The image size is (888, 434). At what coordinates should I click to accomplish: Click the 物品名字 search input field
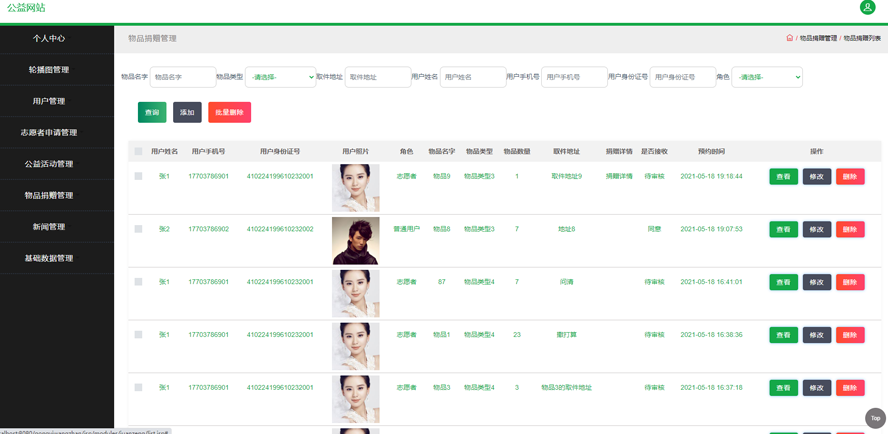coord(182,77)
